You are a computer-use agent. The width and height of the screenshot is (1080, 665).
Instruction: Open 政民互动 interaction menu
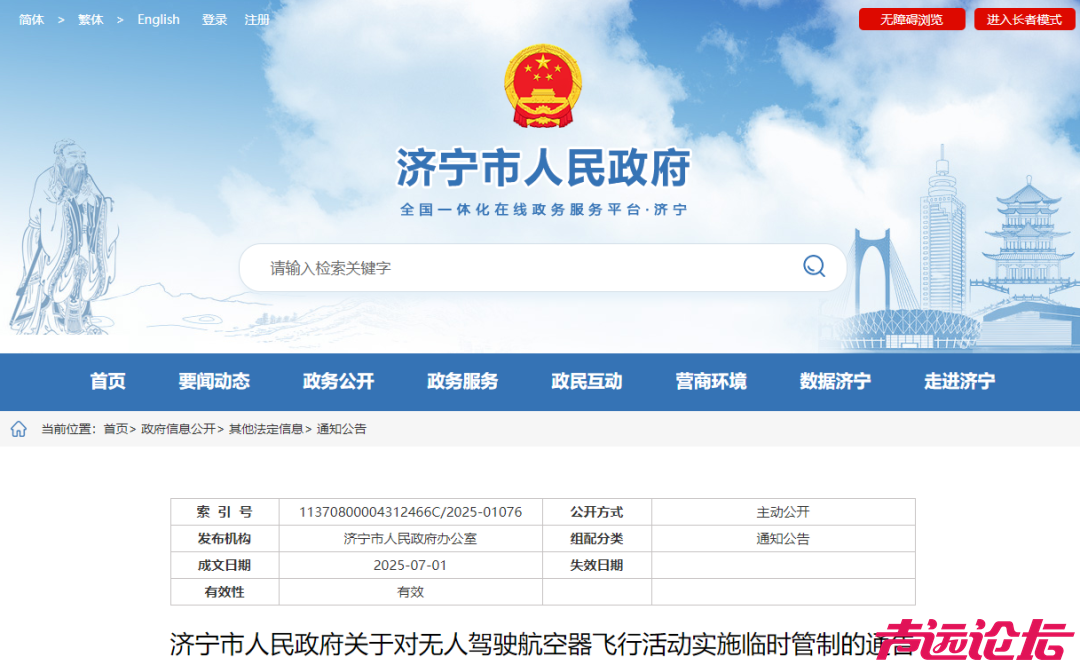pyautogui.click(x=586, y=381)
